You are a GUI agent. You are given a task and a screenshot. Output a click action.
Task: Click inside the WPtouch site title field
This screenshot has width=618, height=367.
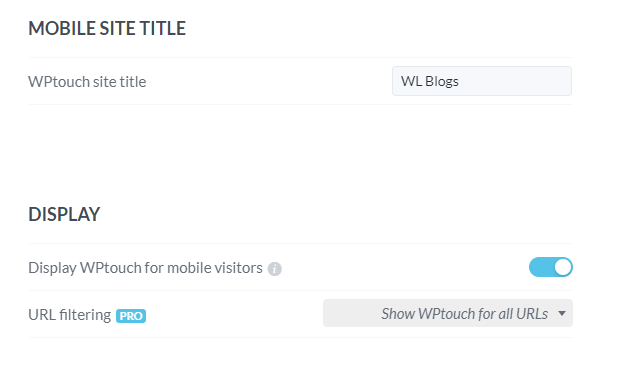482,81
